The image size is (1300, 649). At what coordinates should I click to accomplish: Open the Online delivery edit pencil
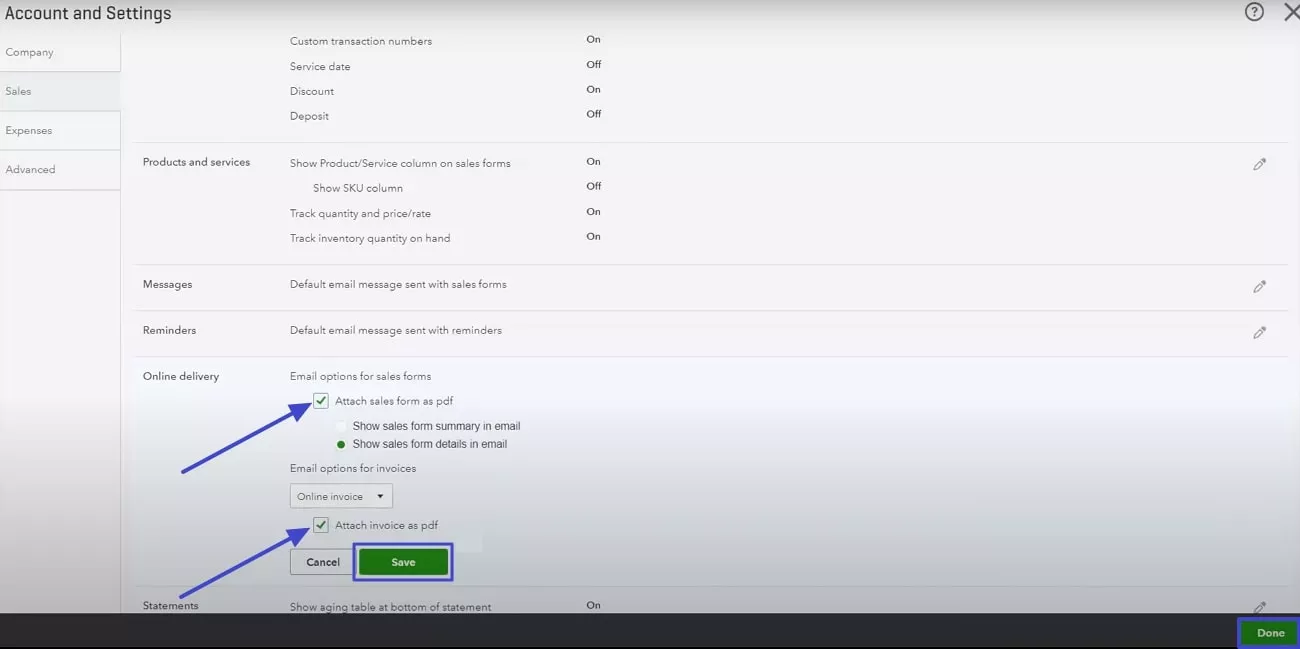pyautogui.click(x=1259, y=378)
